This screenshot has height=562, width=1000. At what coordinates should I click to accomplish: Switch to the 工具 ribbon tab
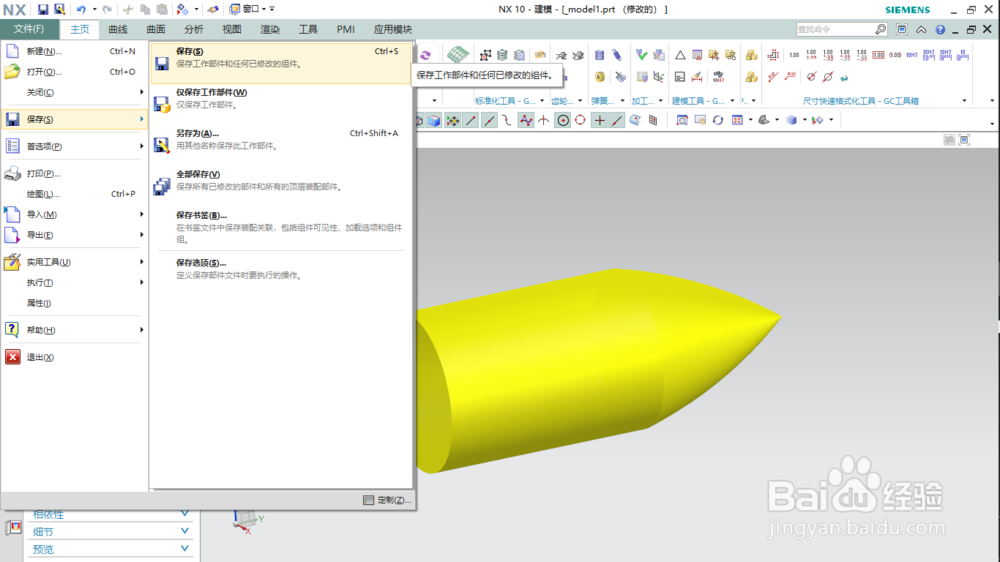click(308, 29)
